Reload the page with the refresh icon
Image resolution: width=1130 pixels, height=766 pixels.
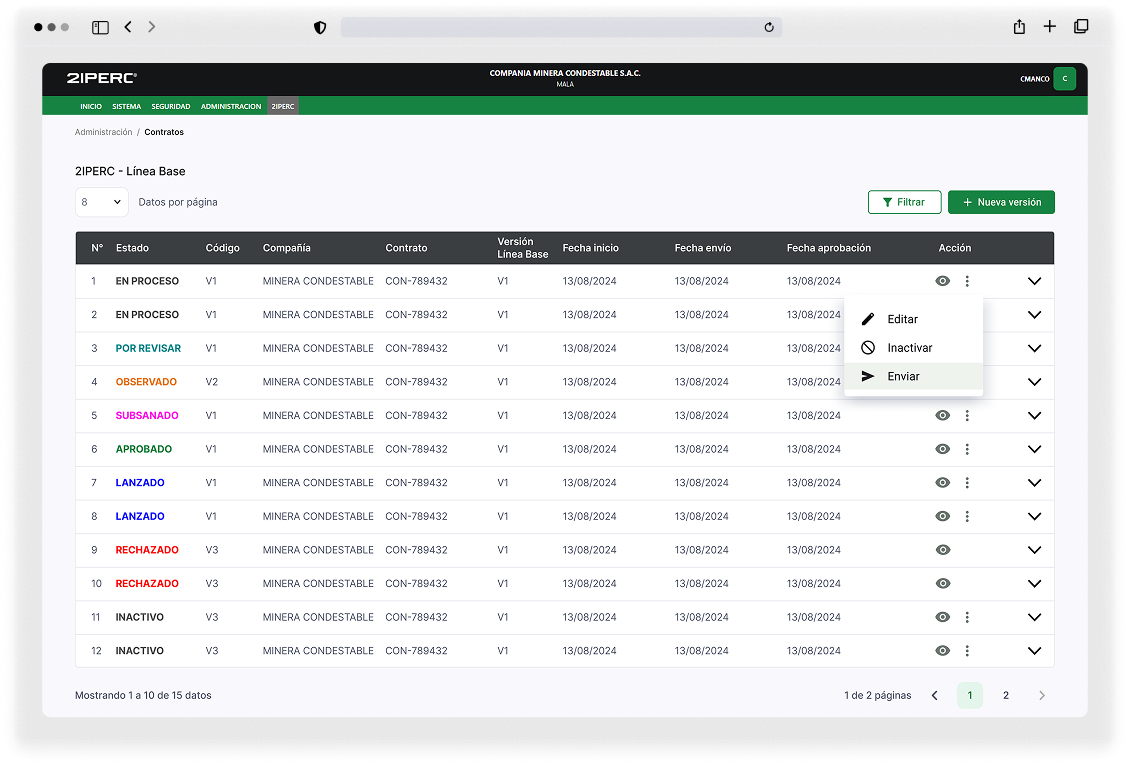pos(769,27)
